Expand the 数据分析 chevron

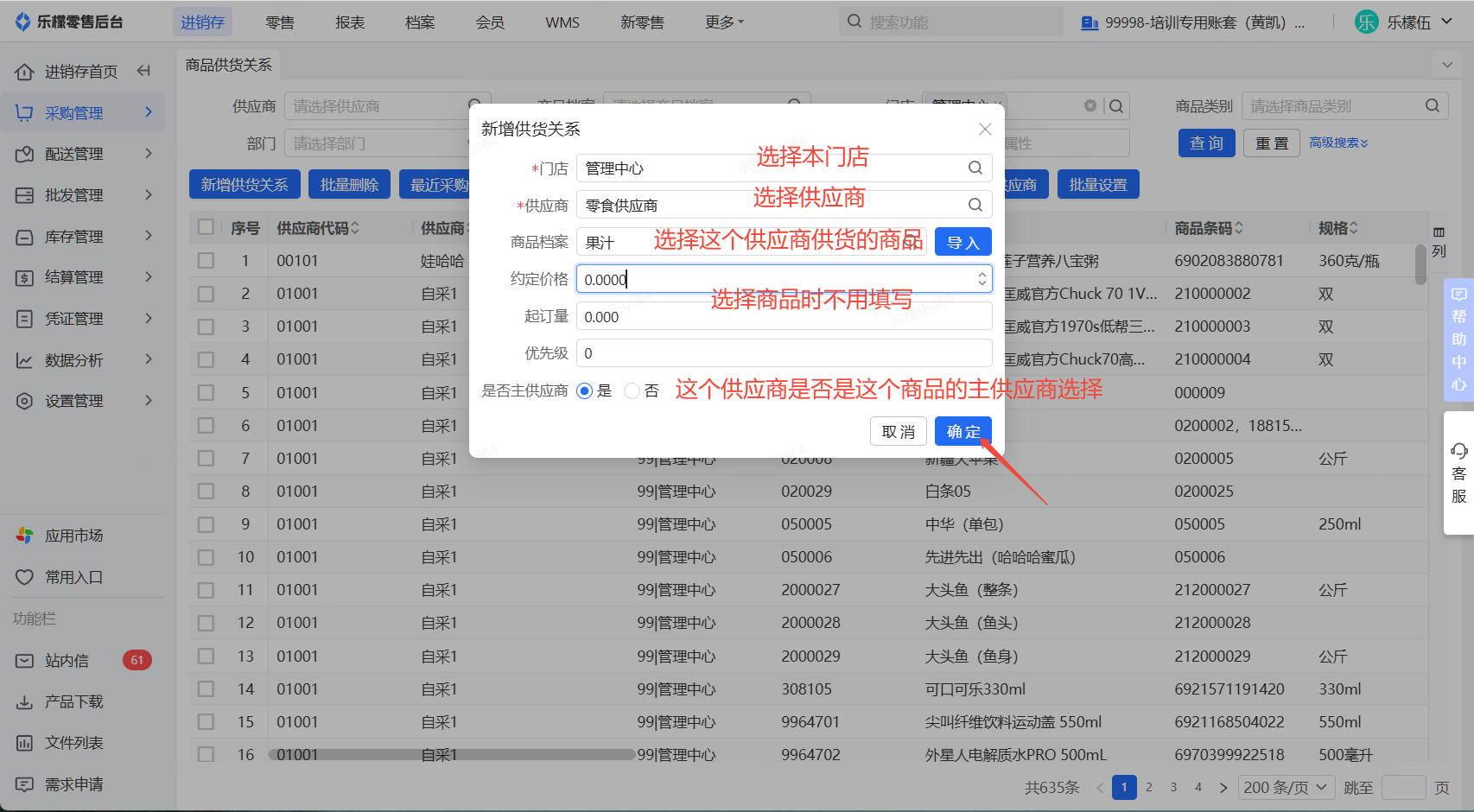click(149, 359)
